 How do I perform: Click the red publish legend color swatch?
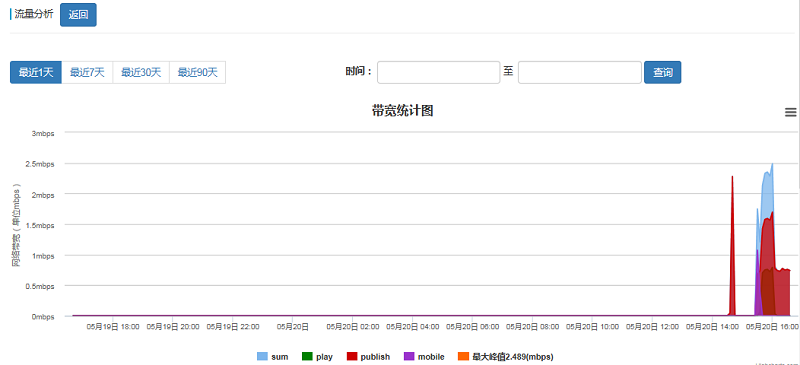click(352, 357)
